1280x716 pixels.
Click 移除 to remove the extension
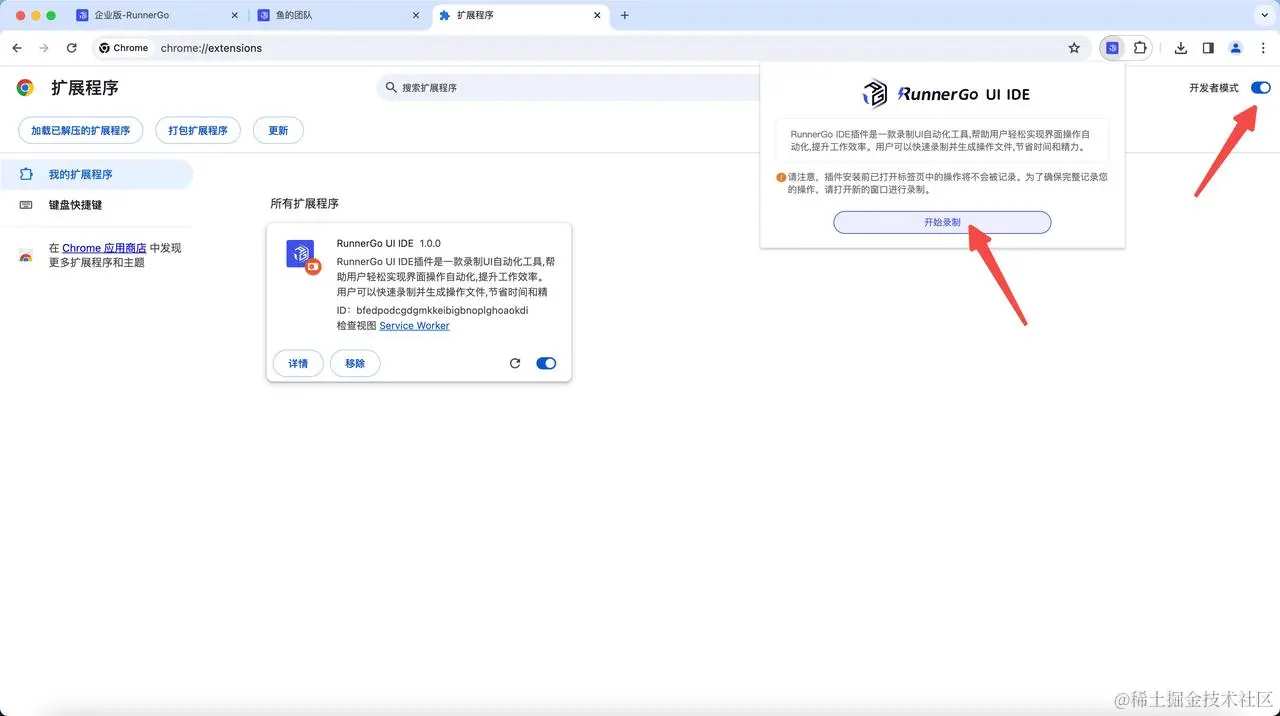tap(355, 363)
